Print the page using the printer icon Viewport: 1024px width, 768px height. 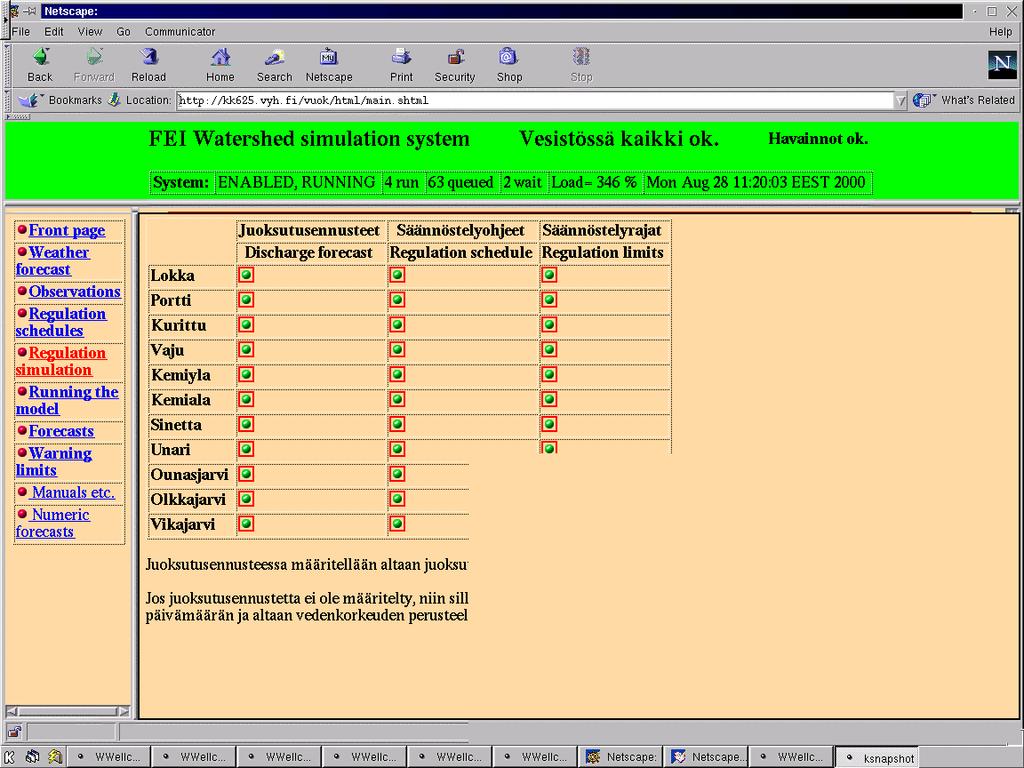401,57
